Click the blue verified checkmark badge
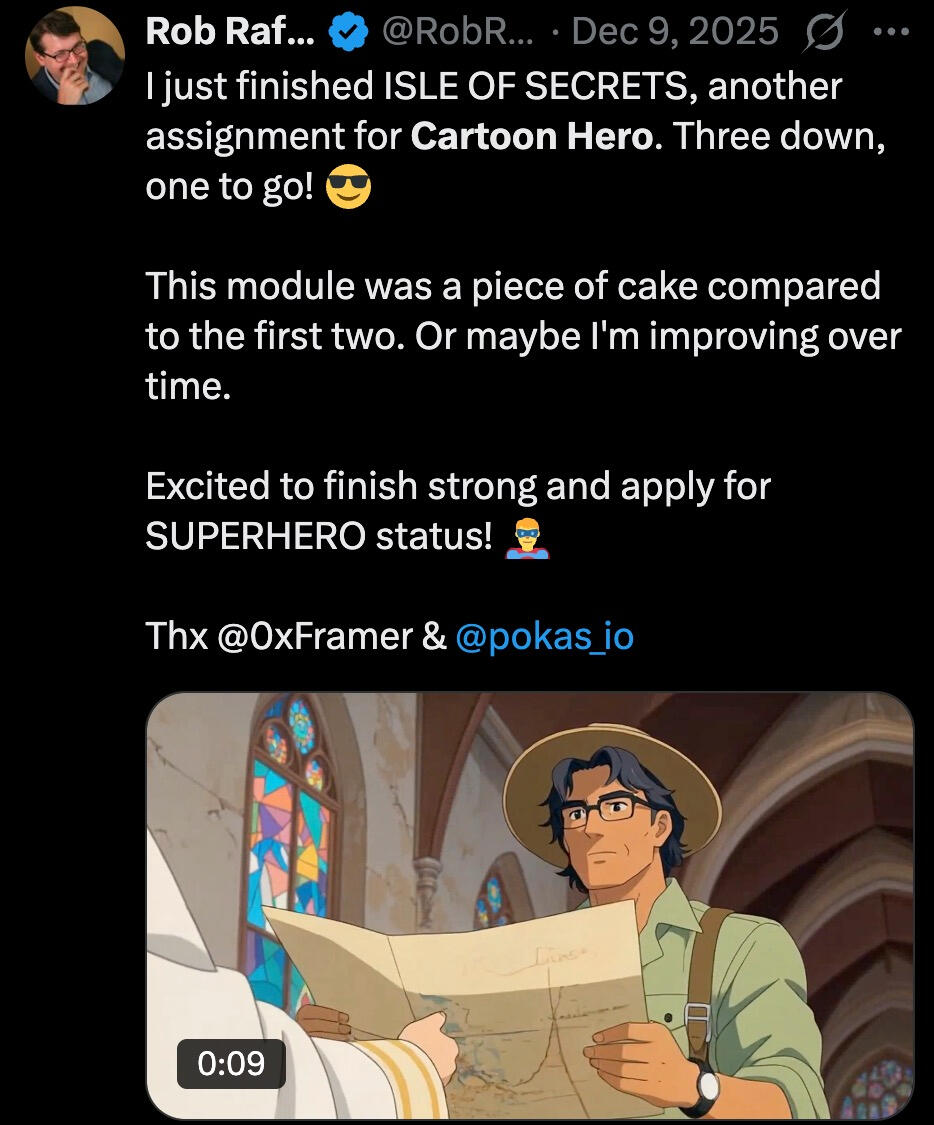Viewport: 934px width, 1125px height. point(347,32)
